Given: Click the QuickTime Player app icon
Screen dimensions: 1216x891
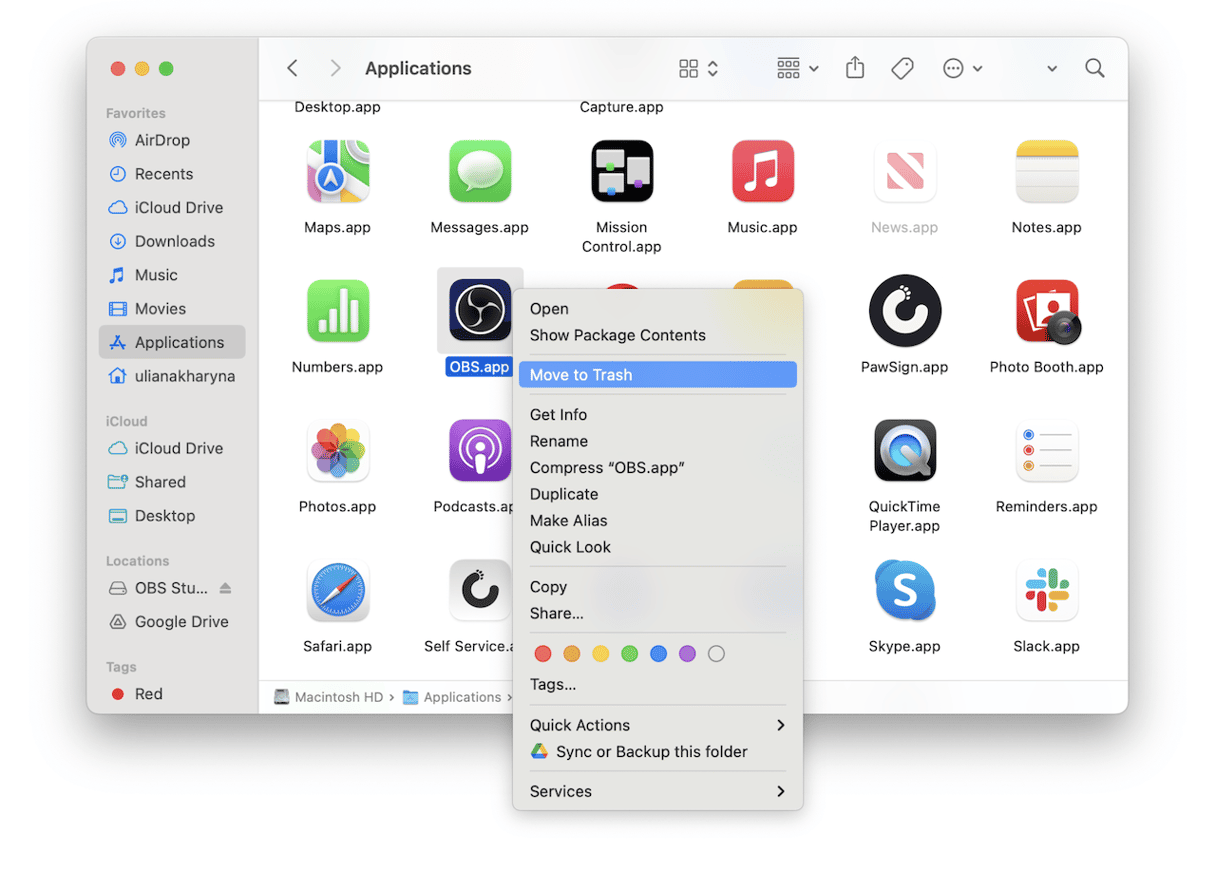Looking at the screenshot, I should point(904,451).
